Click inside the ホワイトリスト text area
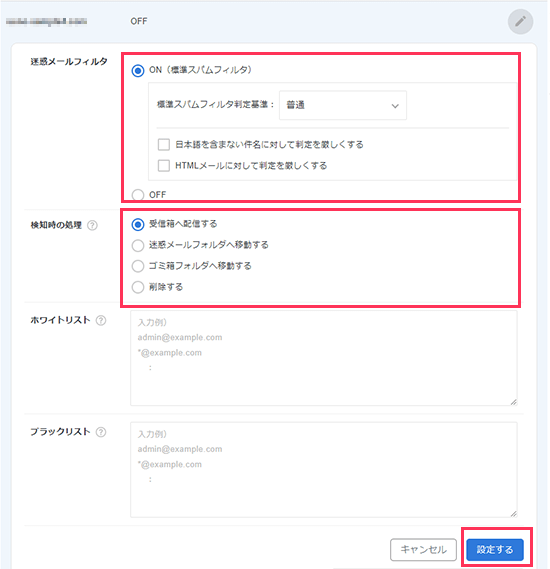 324,358
